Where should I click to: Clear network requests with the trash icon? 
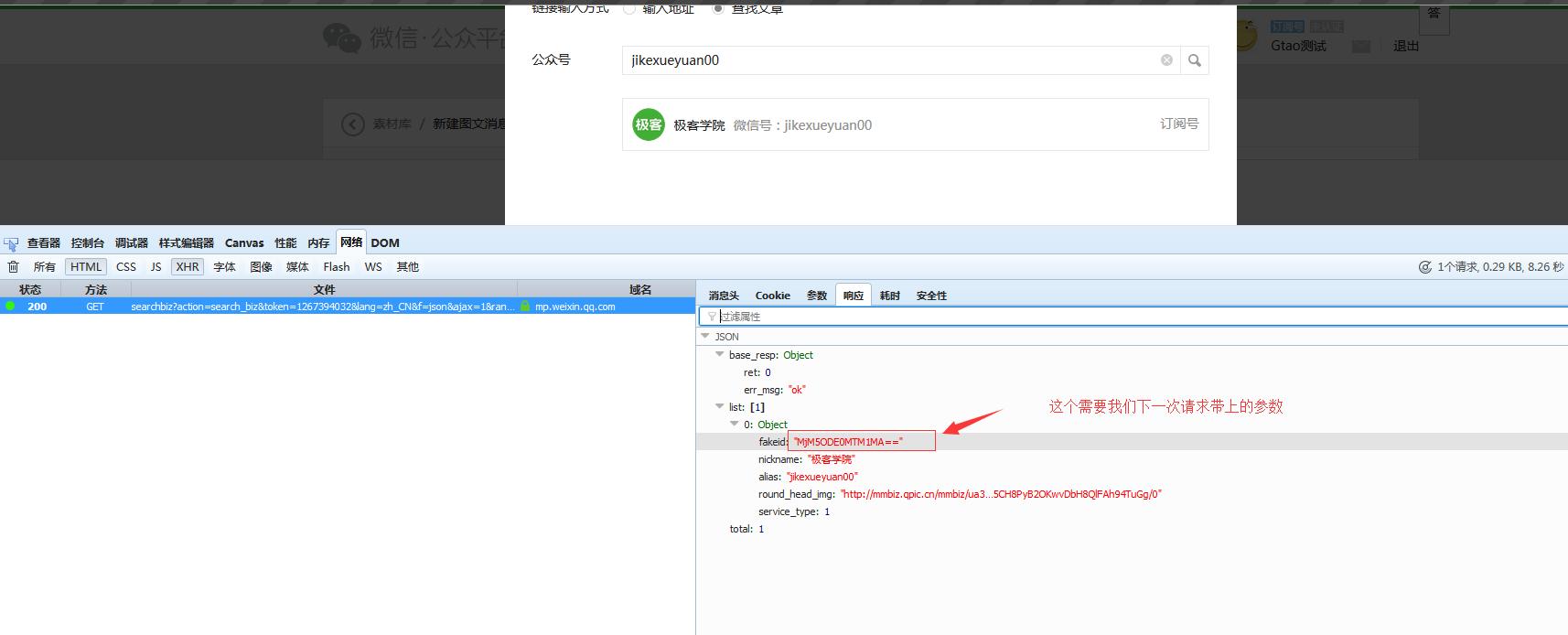pyautogui.click(x=13, y=267)
